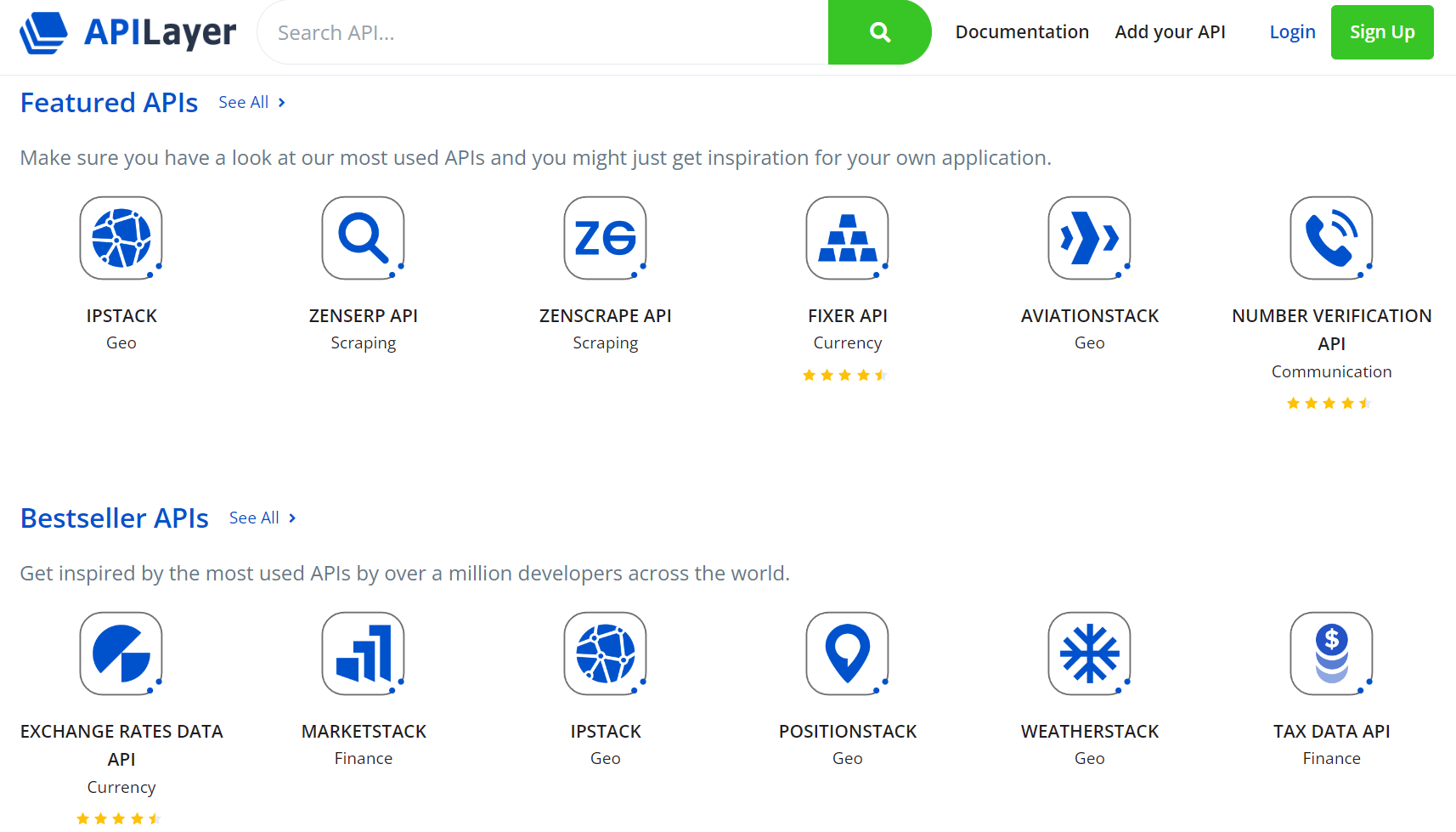Screen dimensions: 1456x832
Task: Open the IPSTACK Geo API icon
Action: (x=121, y=238)
